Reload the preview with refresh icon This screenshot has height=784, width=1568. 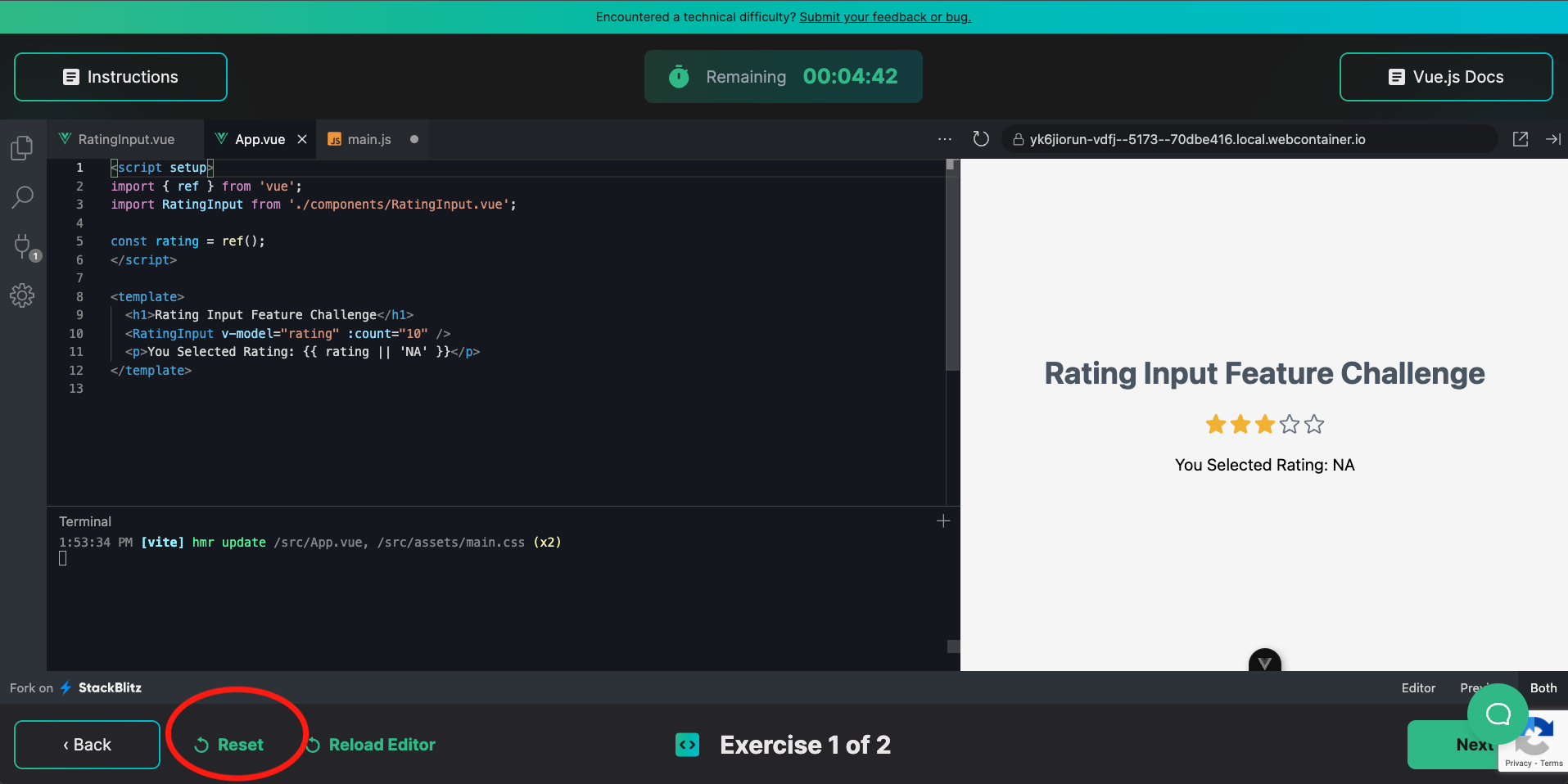pos(981,139)
